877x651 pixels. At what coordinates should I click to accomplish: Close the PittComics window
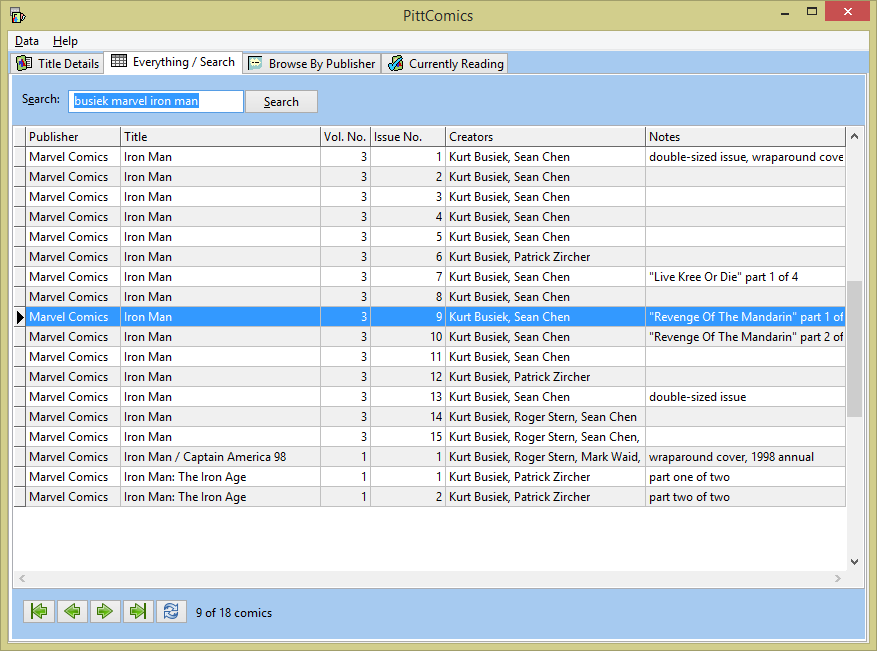pyautogui.click(x=847, y=12)
